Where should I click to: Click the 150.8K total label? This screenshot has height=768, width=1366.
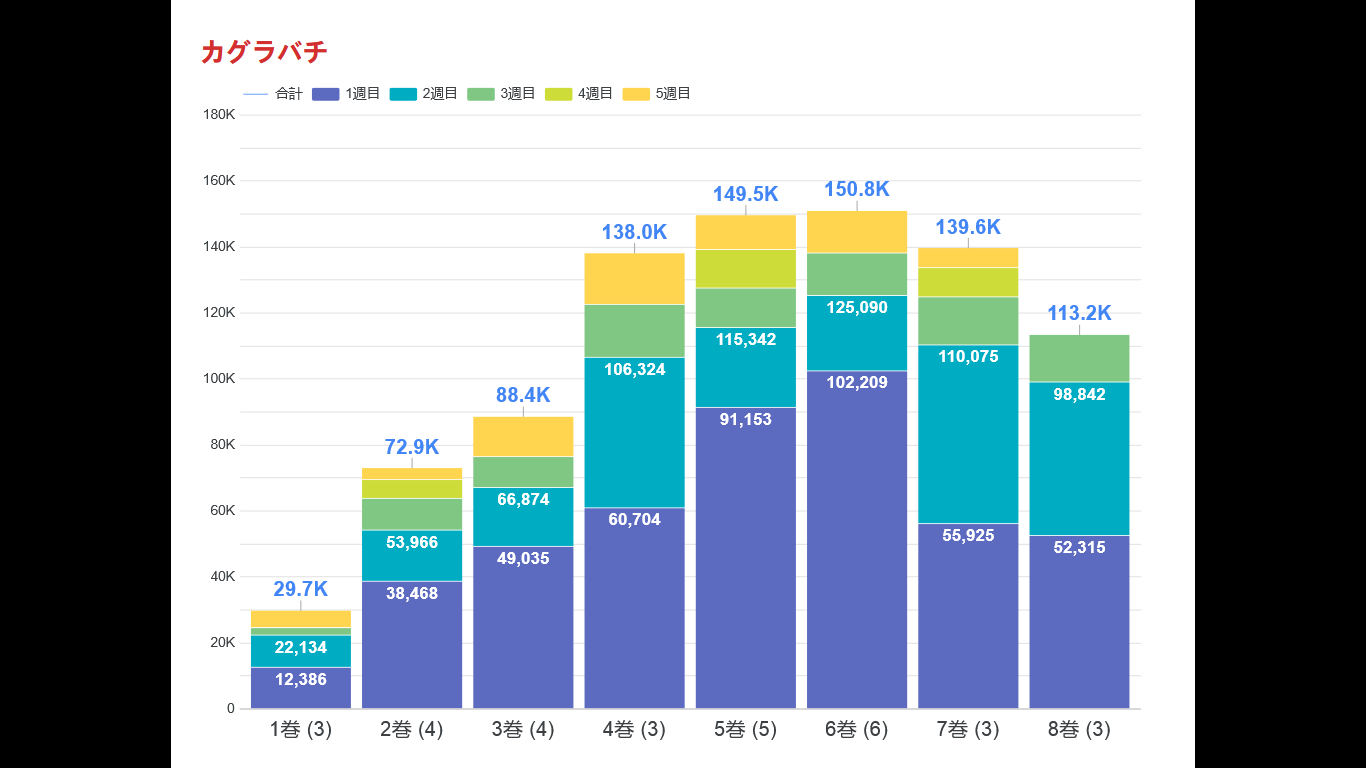[857, 190]
